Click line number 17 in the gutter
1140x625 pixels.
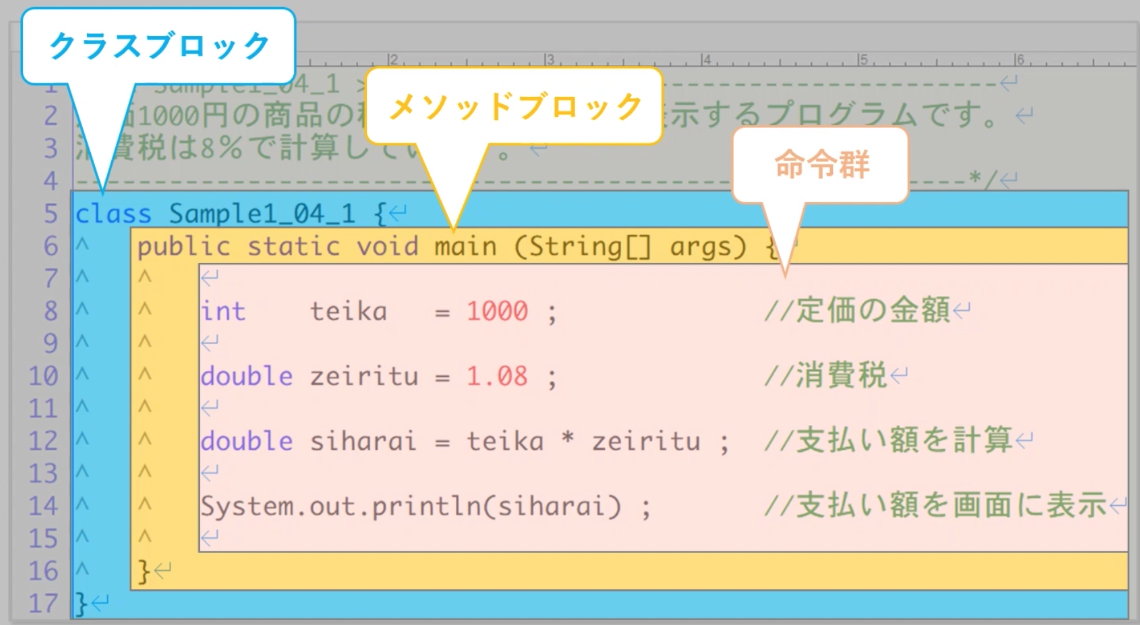point(43,604)
